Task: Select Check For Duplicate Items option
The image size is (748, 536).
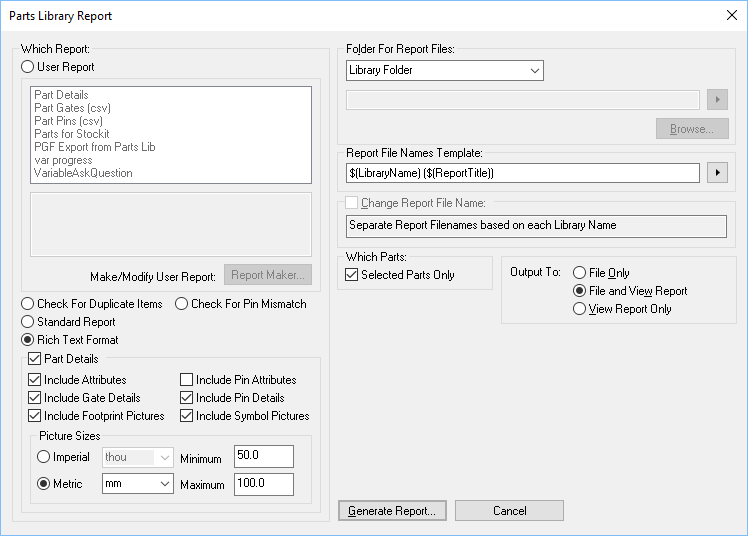Action: [28, 304]
